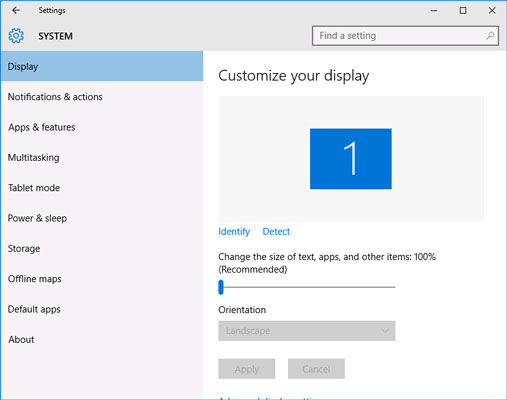Click the search magnifier icon
Viewport: 507px width, 400px height.
pyautogui.click(x=490, y=35)
